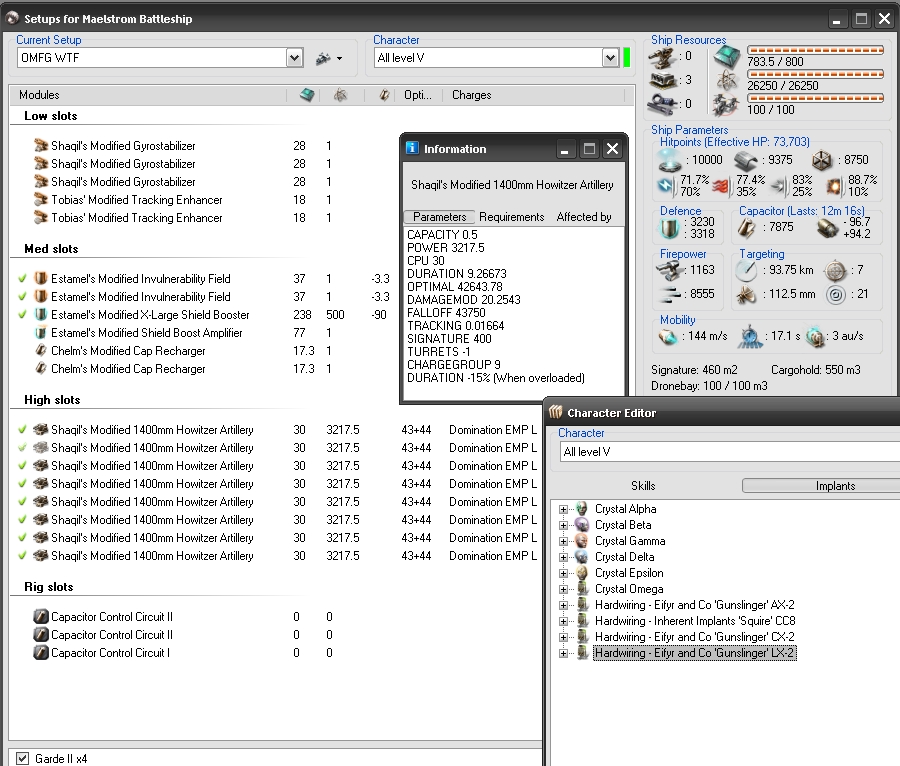Toggle the Garde II x4 drones checkbox
This screenshot has width=900, height=766.
coord(22,759)
